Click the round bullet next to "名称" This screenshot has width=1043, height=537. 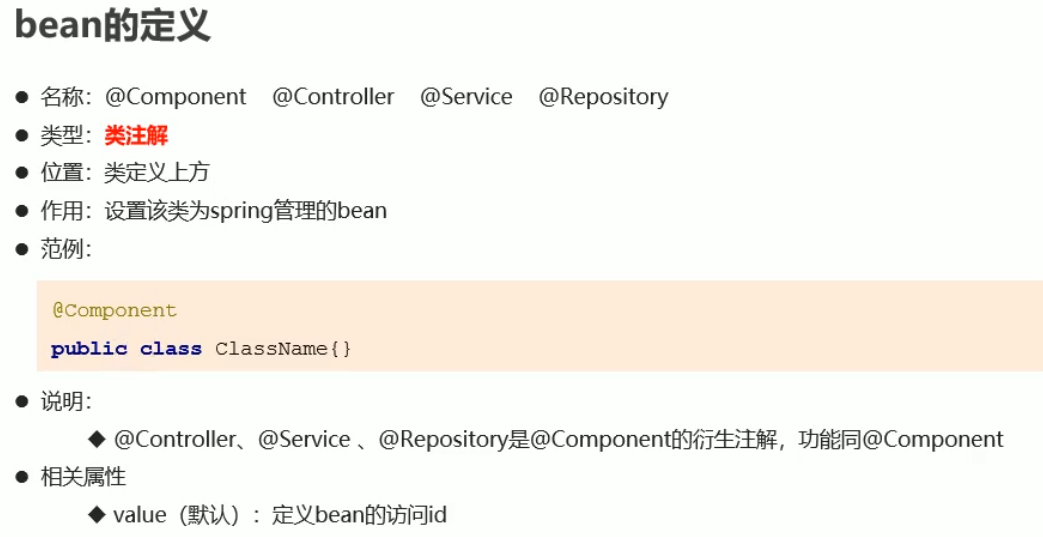(22, 97)
